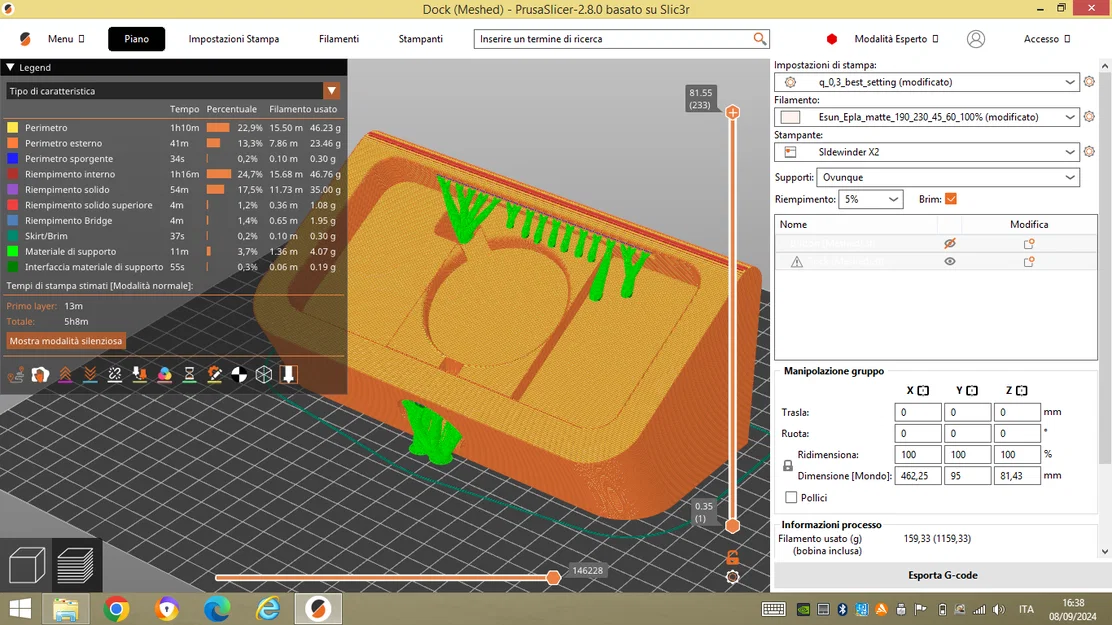
Task: Open the Stampante Sidewinder X2 dropdown
Action: 927,152
